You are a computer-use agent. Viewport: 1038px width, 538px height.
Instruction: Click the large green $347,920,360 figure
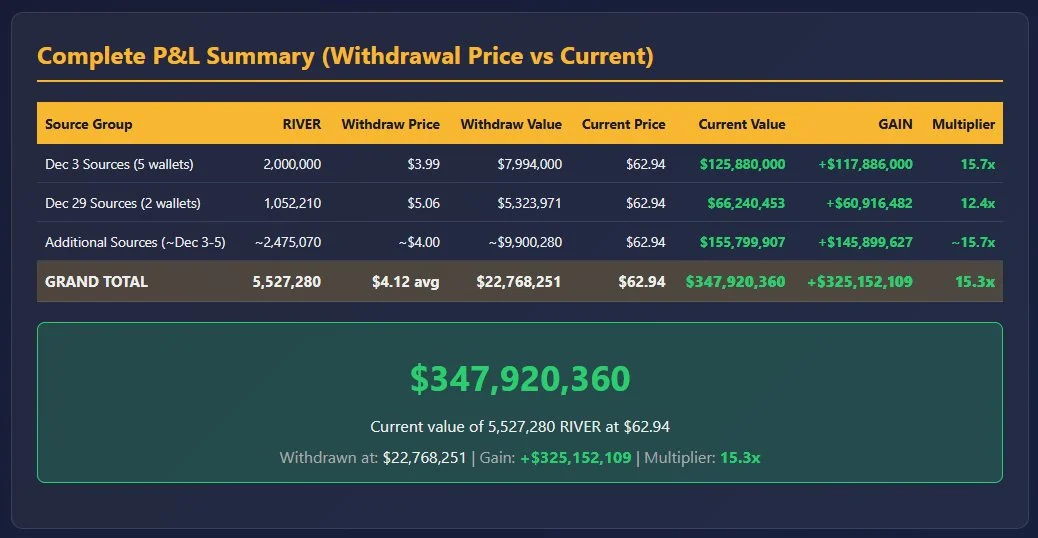[x=520, y=379]
